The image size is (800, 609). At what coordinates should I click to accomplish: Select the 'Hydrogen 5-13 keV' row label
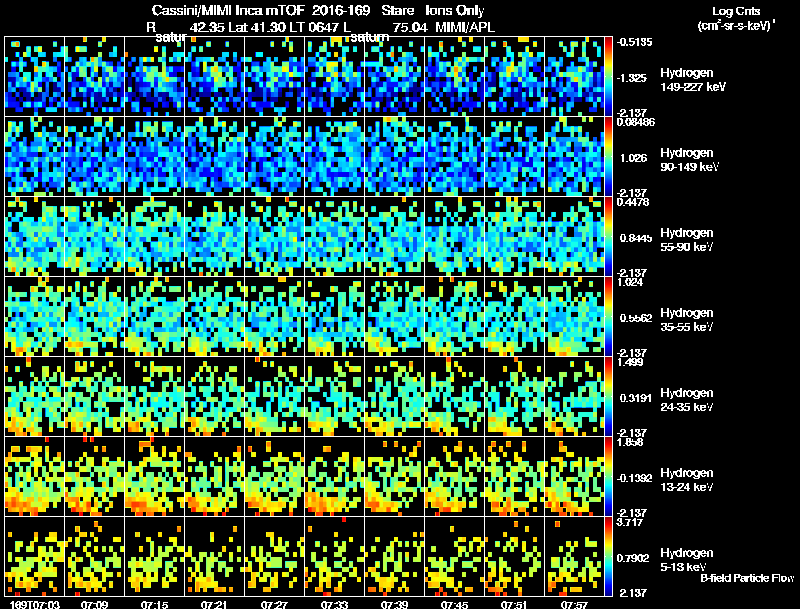click(x=687, y=560)
